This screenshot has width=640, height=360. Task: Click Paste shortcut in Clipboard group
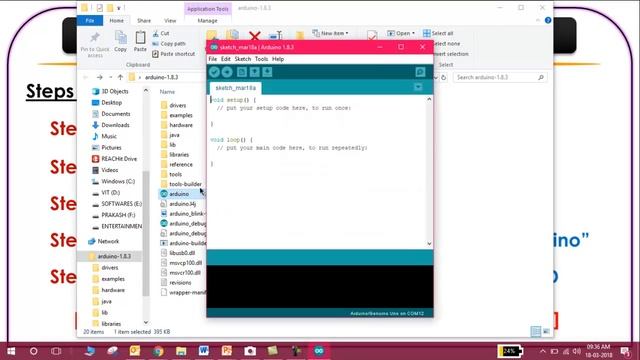pos(173,54)
